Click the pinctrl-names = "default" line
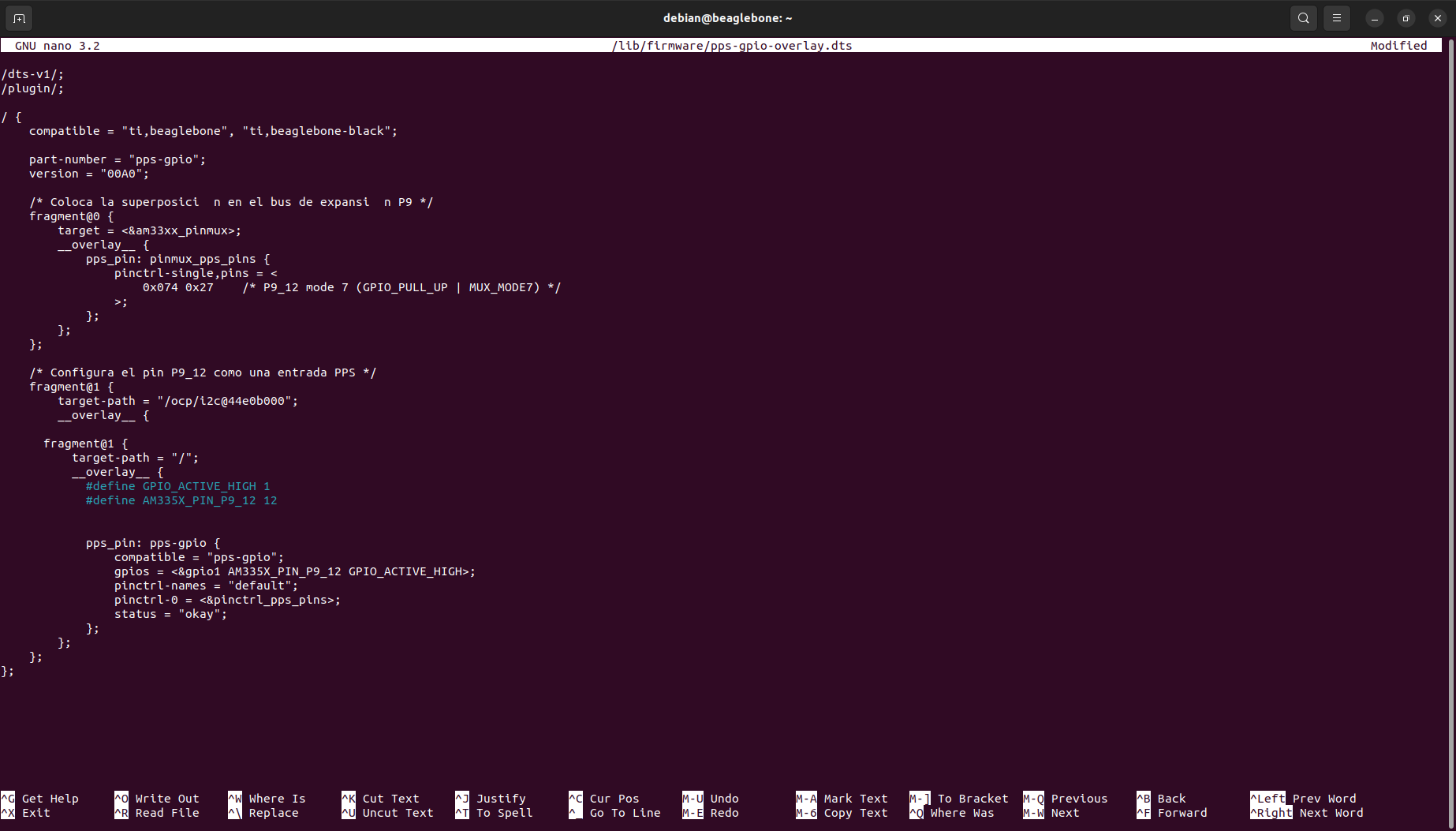Image resolution: width=1456 pixels, height=831 pixels. [206, 586]
